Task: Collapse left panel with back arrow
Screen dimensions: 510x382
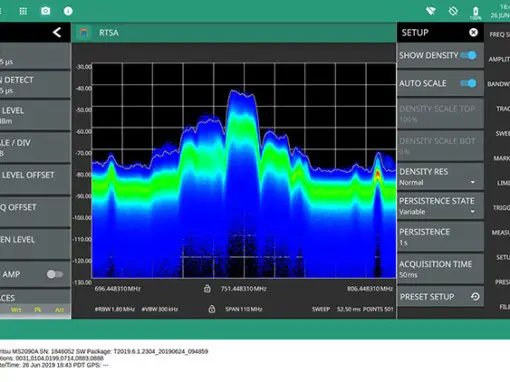Action: (x=57, y=32)
